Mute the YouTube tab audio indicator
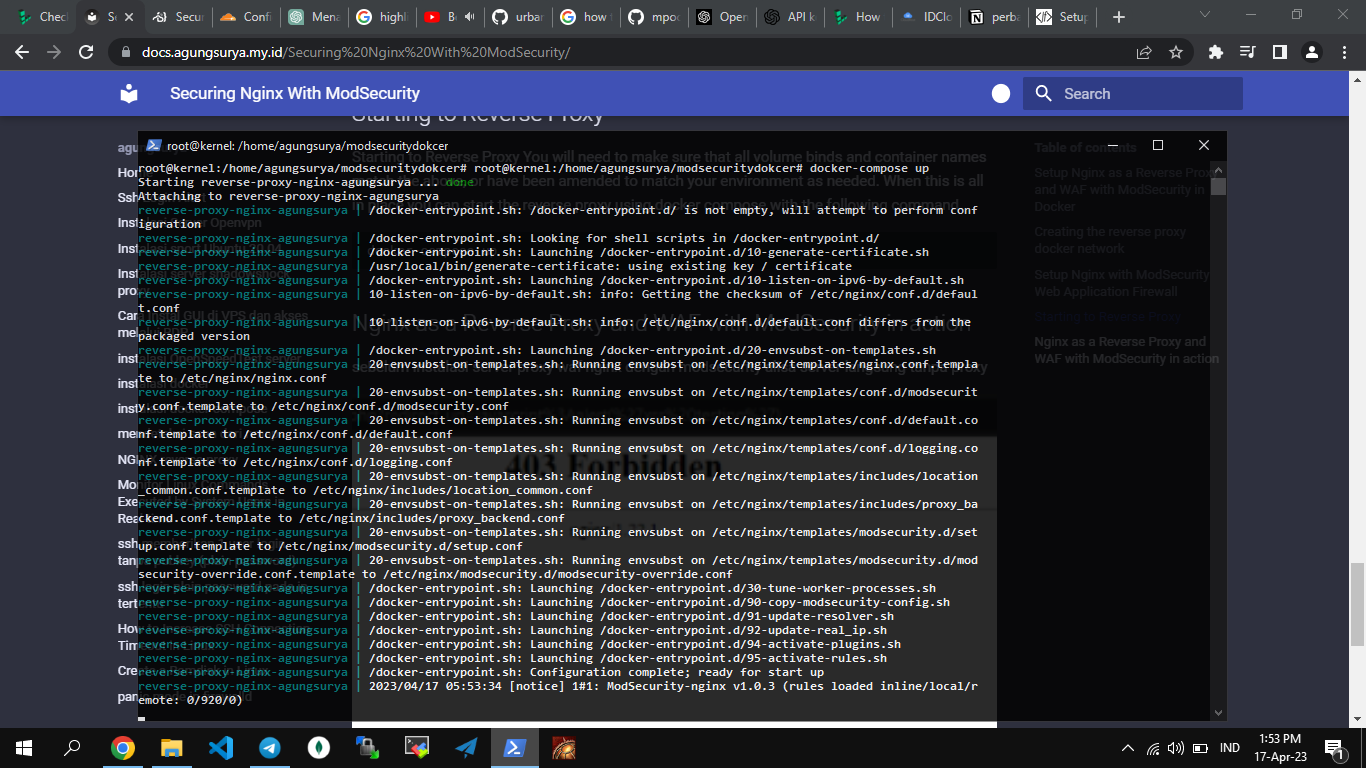 click(x=469, y=17)
